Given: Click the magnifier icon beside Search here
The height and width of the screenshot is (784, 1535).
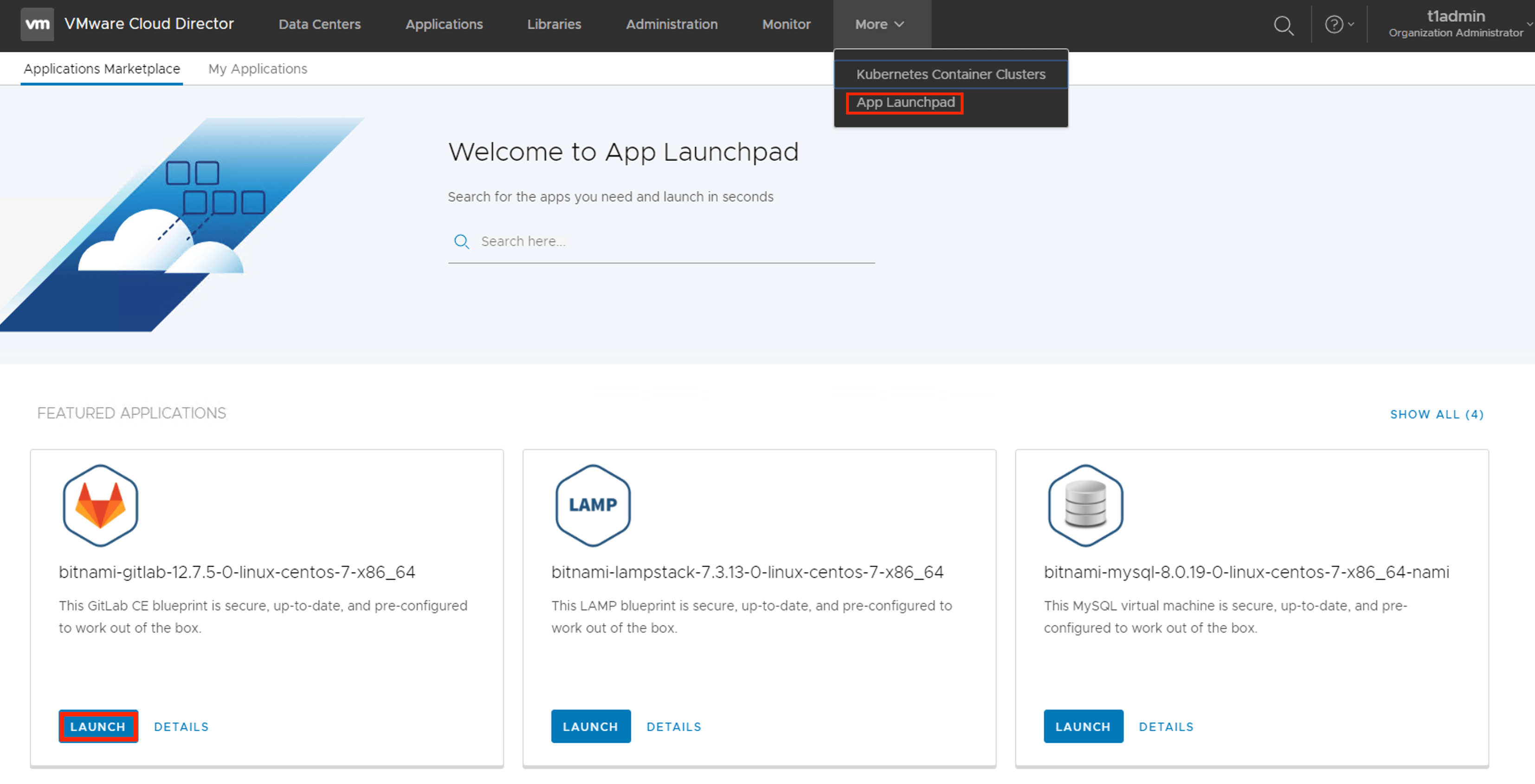Looking at the screenshot, I should [461, 241].
